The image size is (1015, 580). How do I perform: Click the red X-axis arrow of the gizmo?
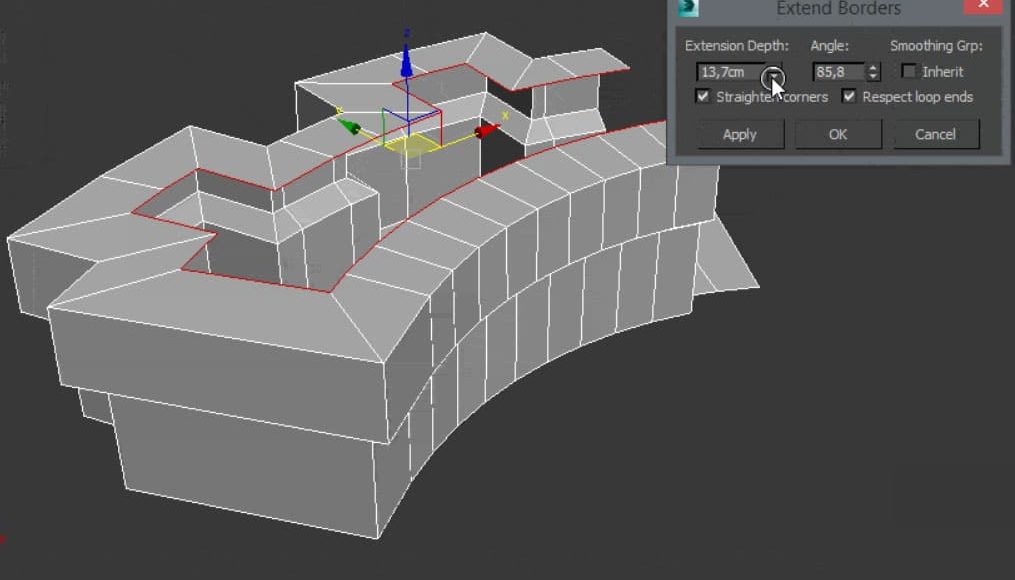click(486, 130)
